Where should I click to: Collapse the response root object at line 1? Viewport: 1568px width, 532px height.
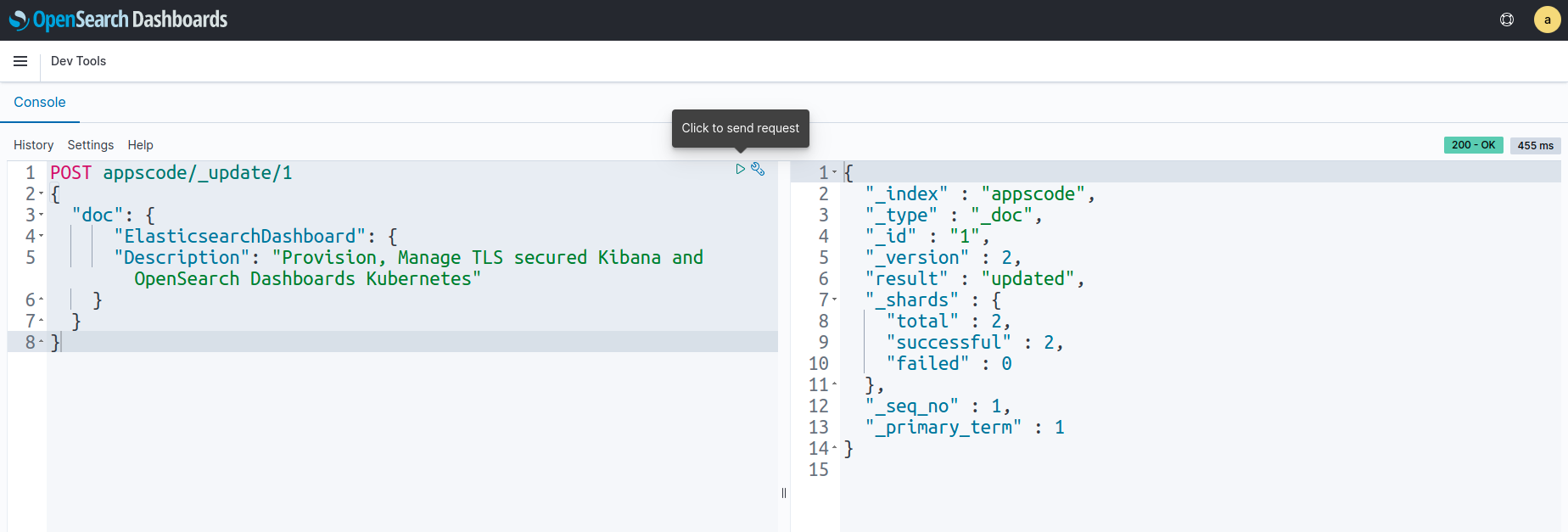coord(835,173)
